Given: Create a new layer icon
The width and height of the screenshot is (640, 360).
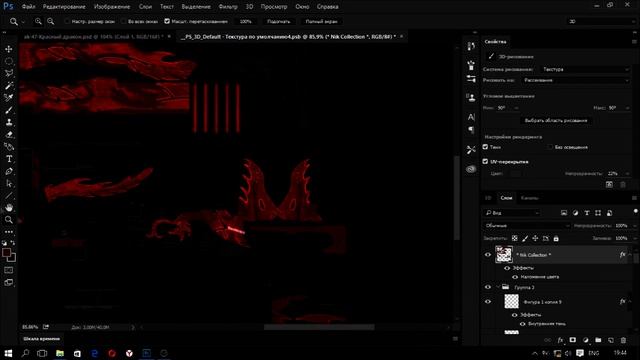Looking at the screenshot, I should 611,340.
